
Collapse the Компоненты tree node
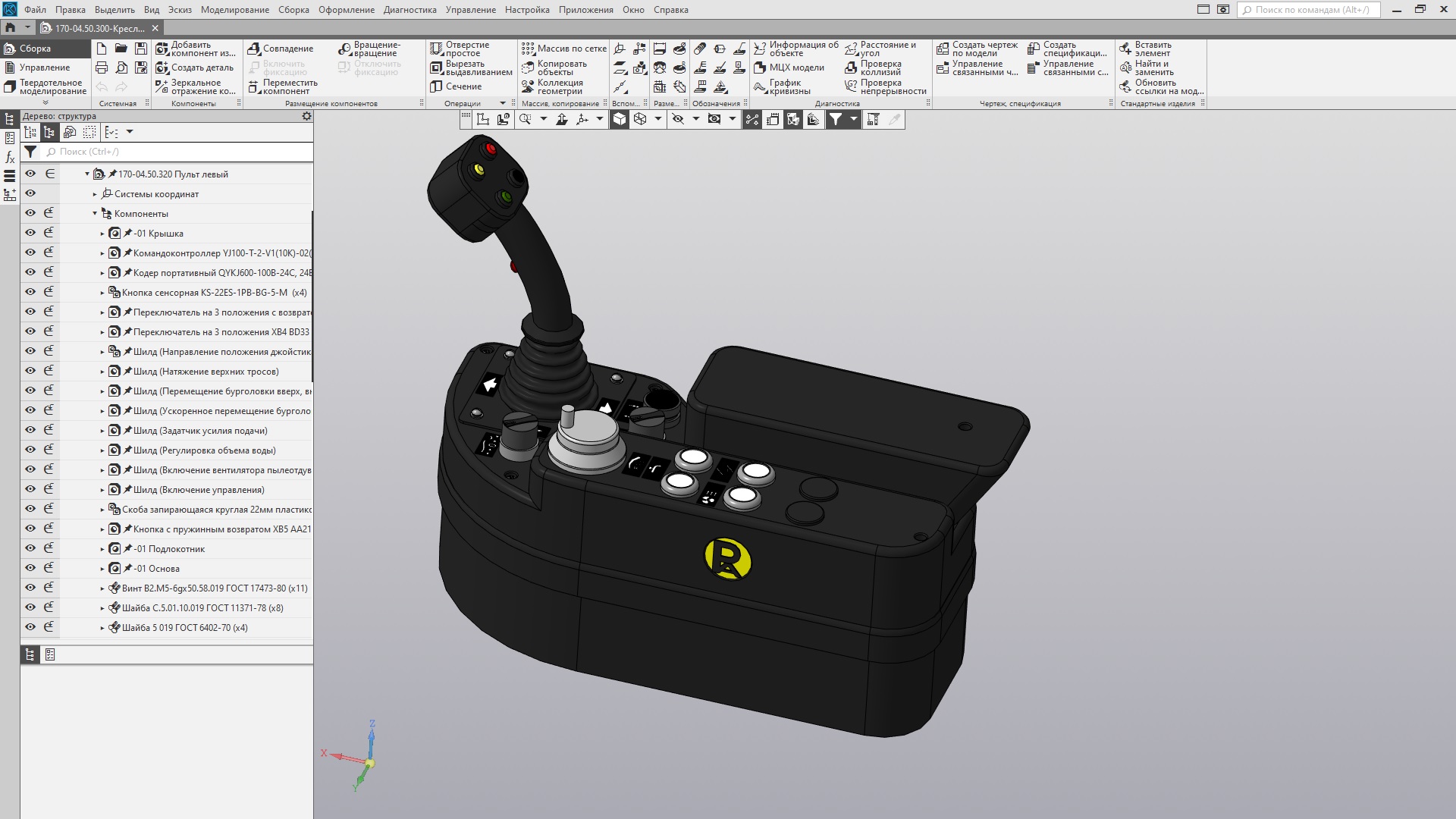tap(95, 214)
